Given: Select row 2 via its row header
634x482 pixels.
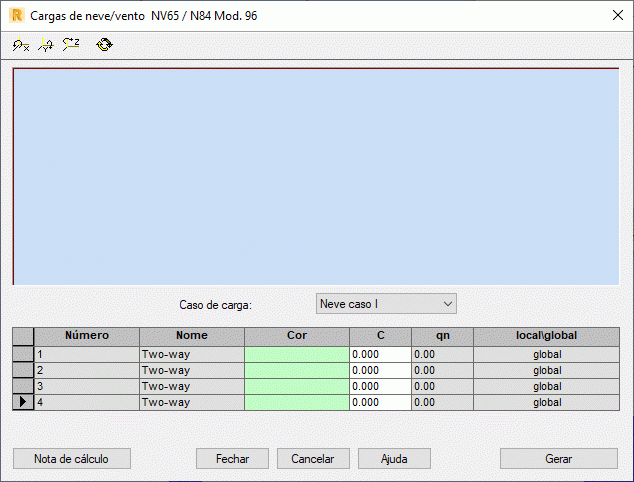Looking at the screenshot, I should (23, 370).
